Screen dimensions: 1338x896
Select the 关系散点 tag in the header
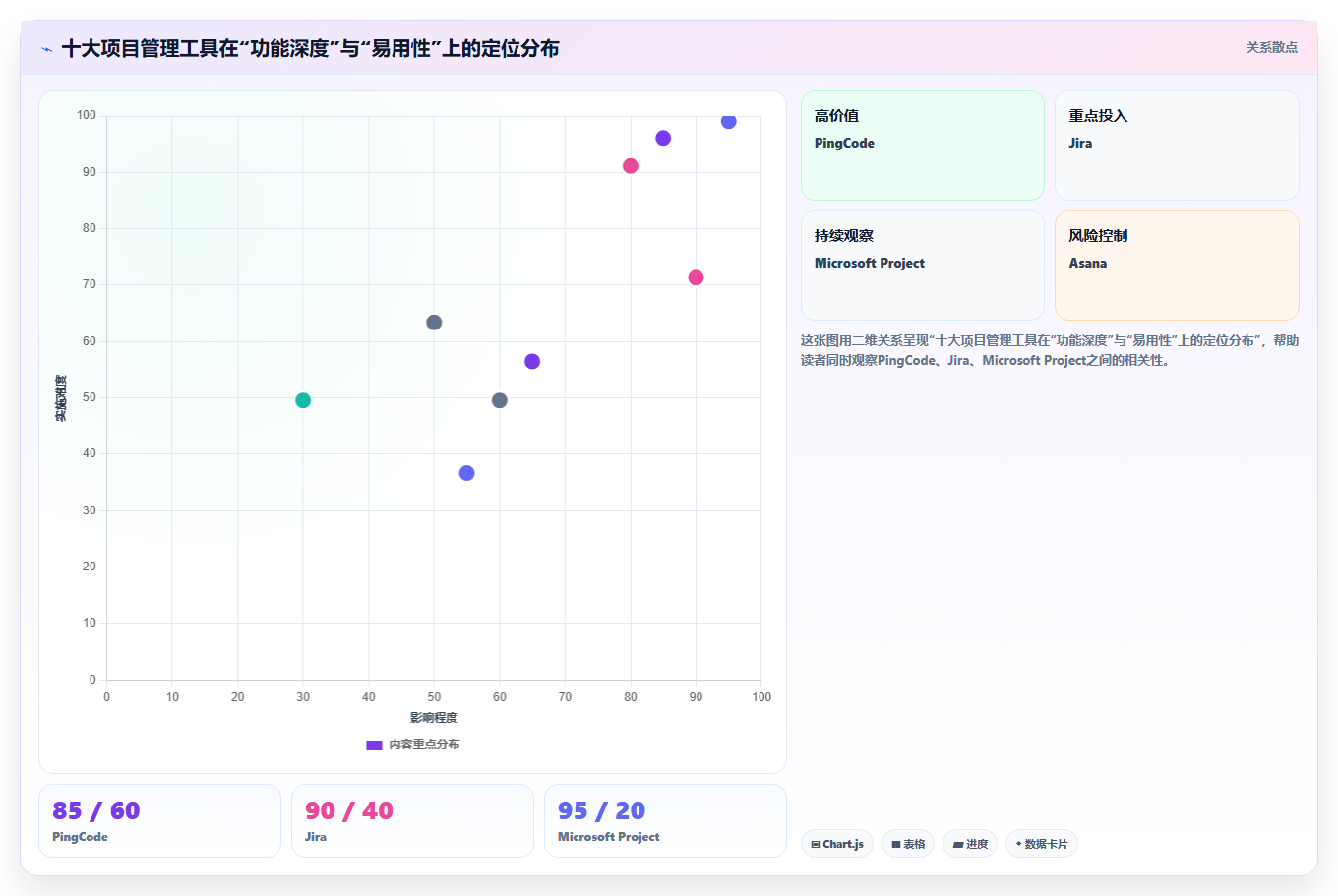[1271, 47]
